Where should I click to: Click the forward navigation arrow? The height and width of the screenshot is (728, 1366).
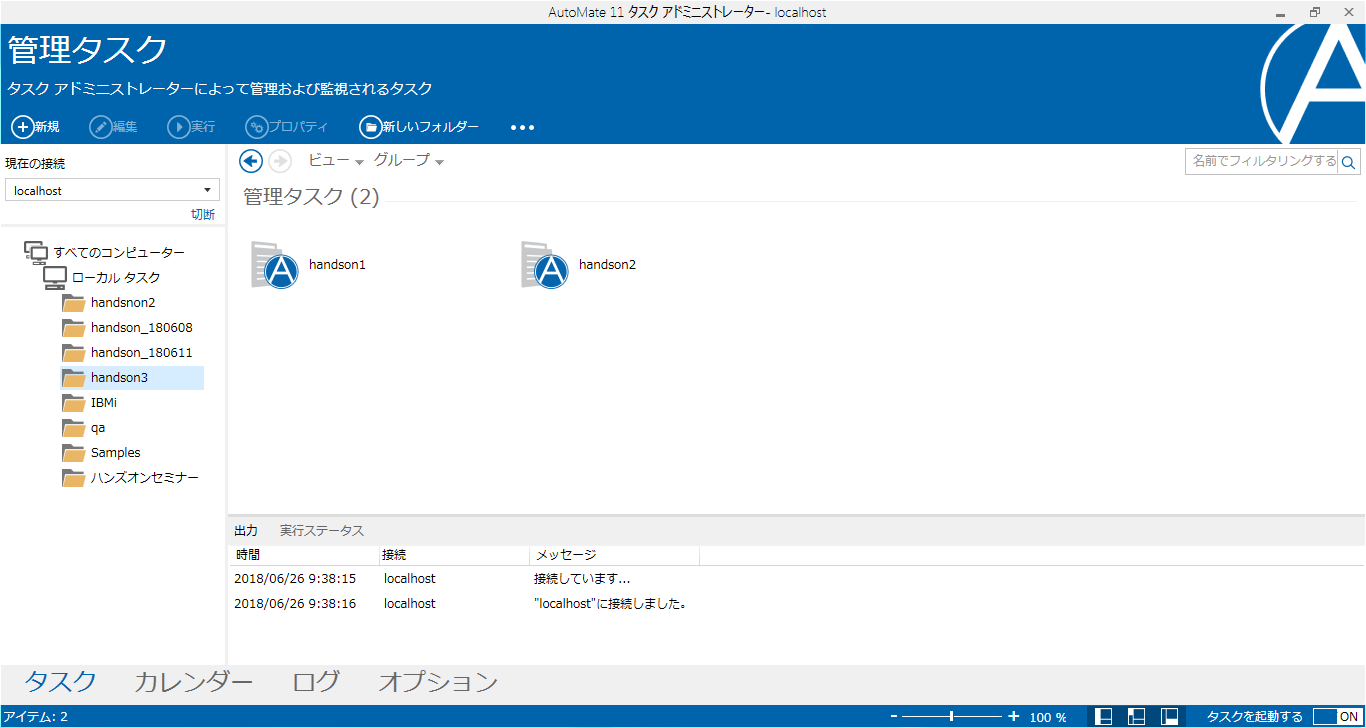(x=280, y=161)
